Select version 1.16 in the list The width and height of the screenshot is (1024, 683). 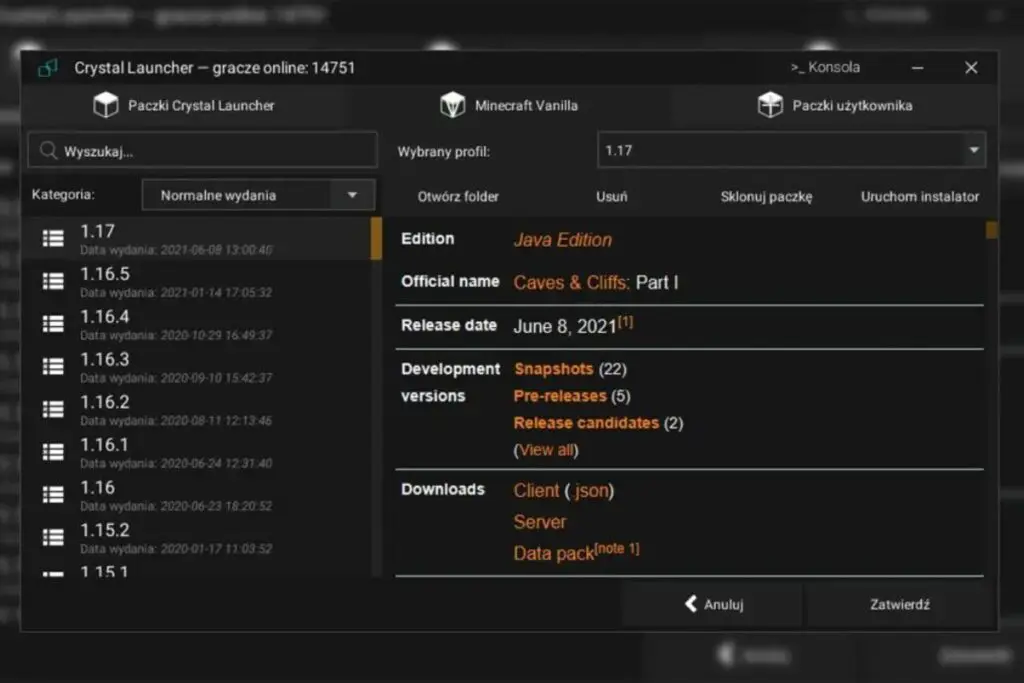click(196, 495)
